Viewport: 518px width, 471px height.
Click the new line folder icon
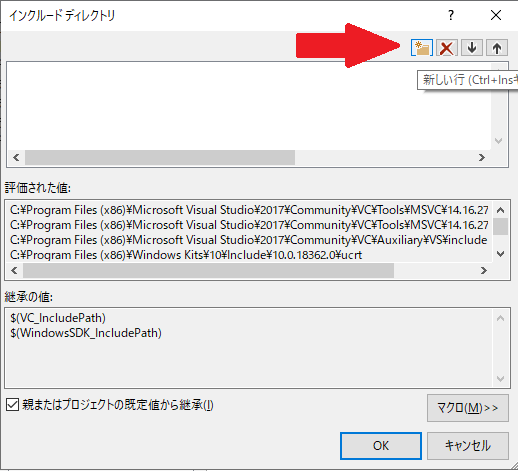tap(422, 48)
